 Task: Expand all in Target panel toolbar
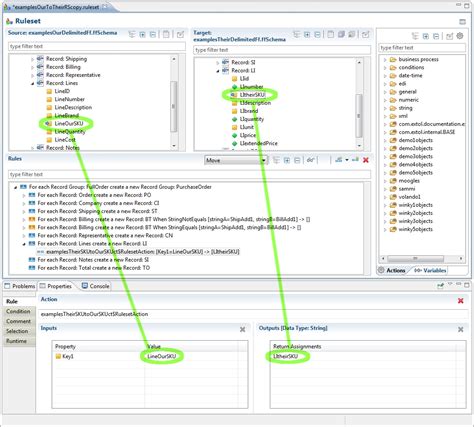(x=307, y=34)
